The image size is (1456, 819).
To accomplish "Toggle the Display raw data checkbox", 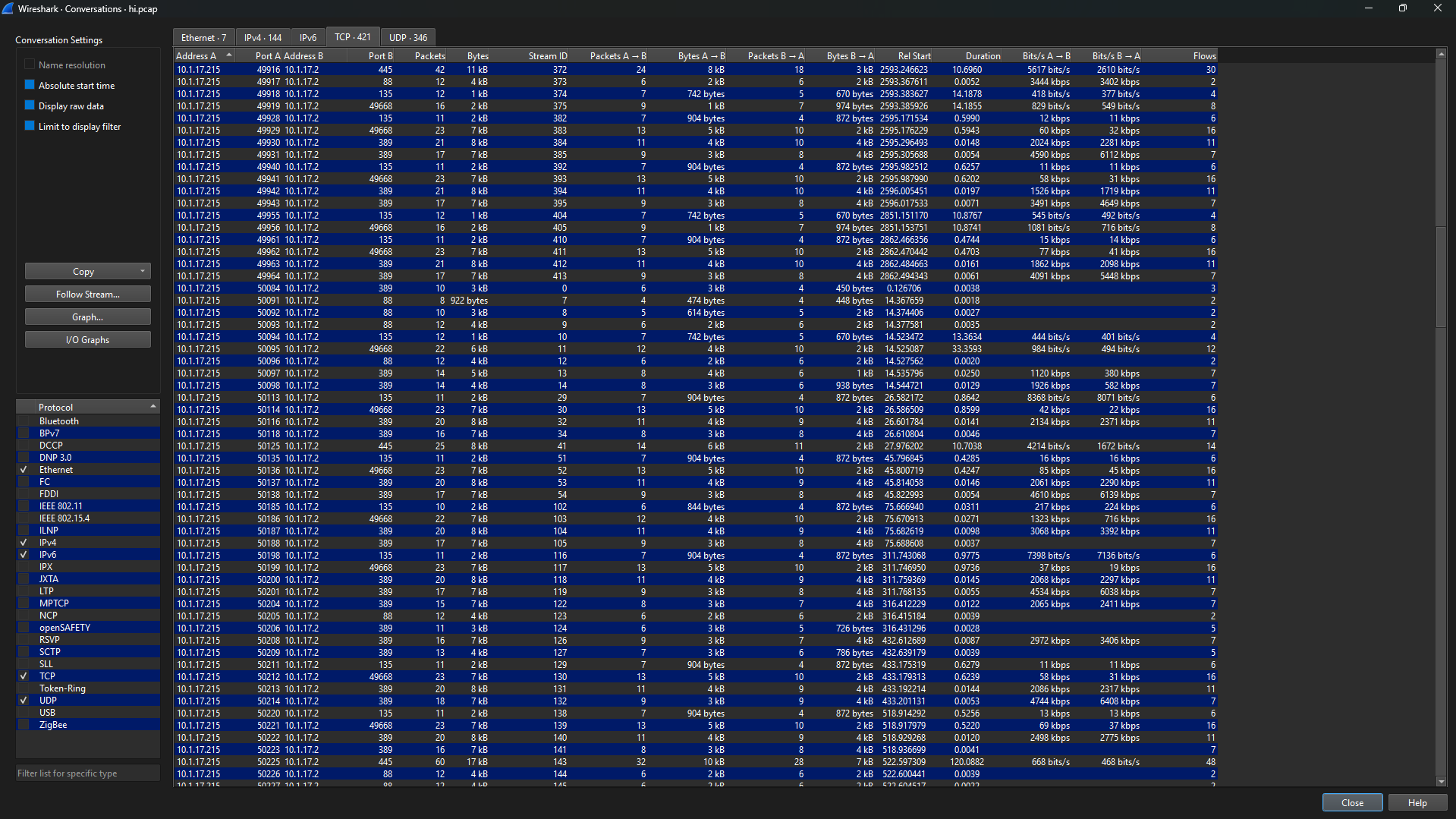I will [x=30, y=106].
